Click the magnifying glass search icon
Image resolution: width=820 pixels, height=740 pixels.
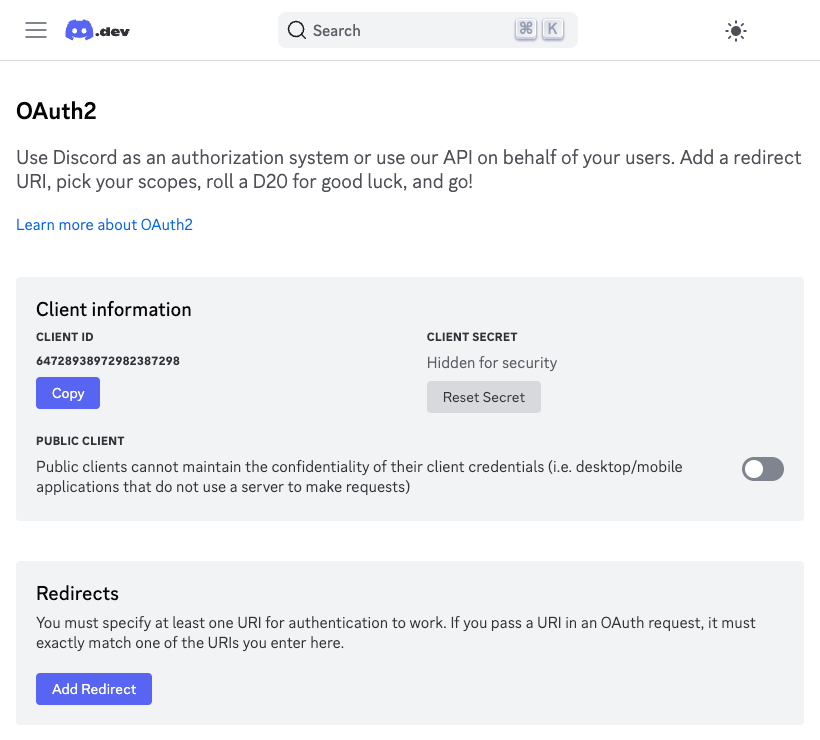point(297,30)
